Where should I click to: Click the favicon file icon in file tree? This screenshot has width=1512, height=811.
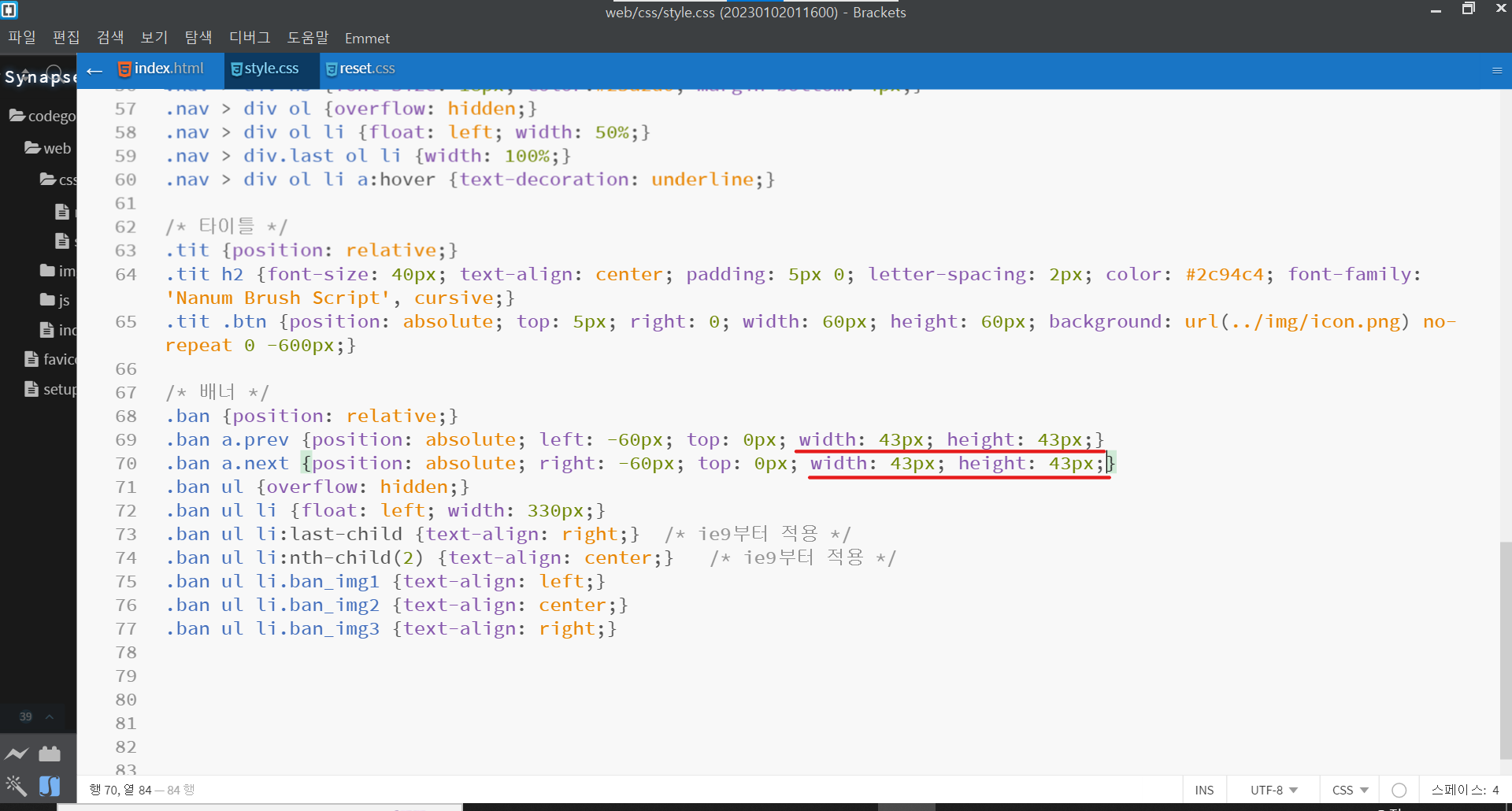tap(31, 359)
